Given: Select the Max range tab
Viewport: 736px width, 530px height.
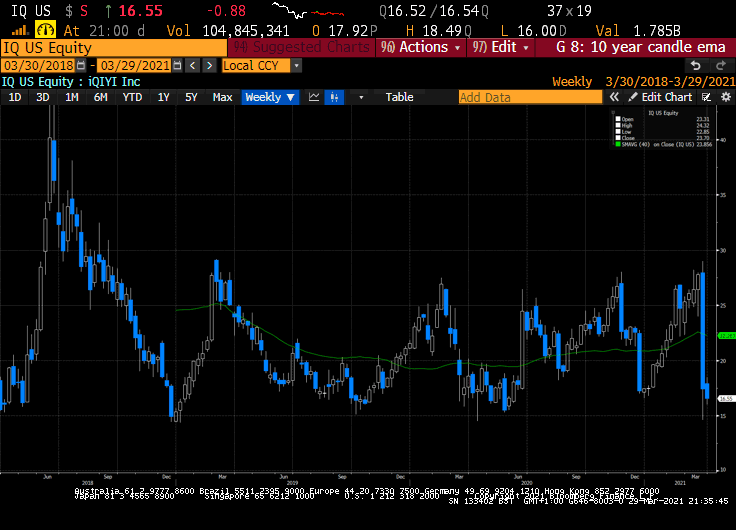Looking at the screenshot, I should click(222, 97).
